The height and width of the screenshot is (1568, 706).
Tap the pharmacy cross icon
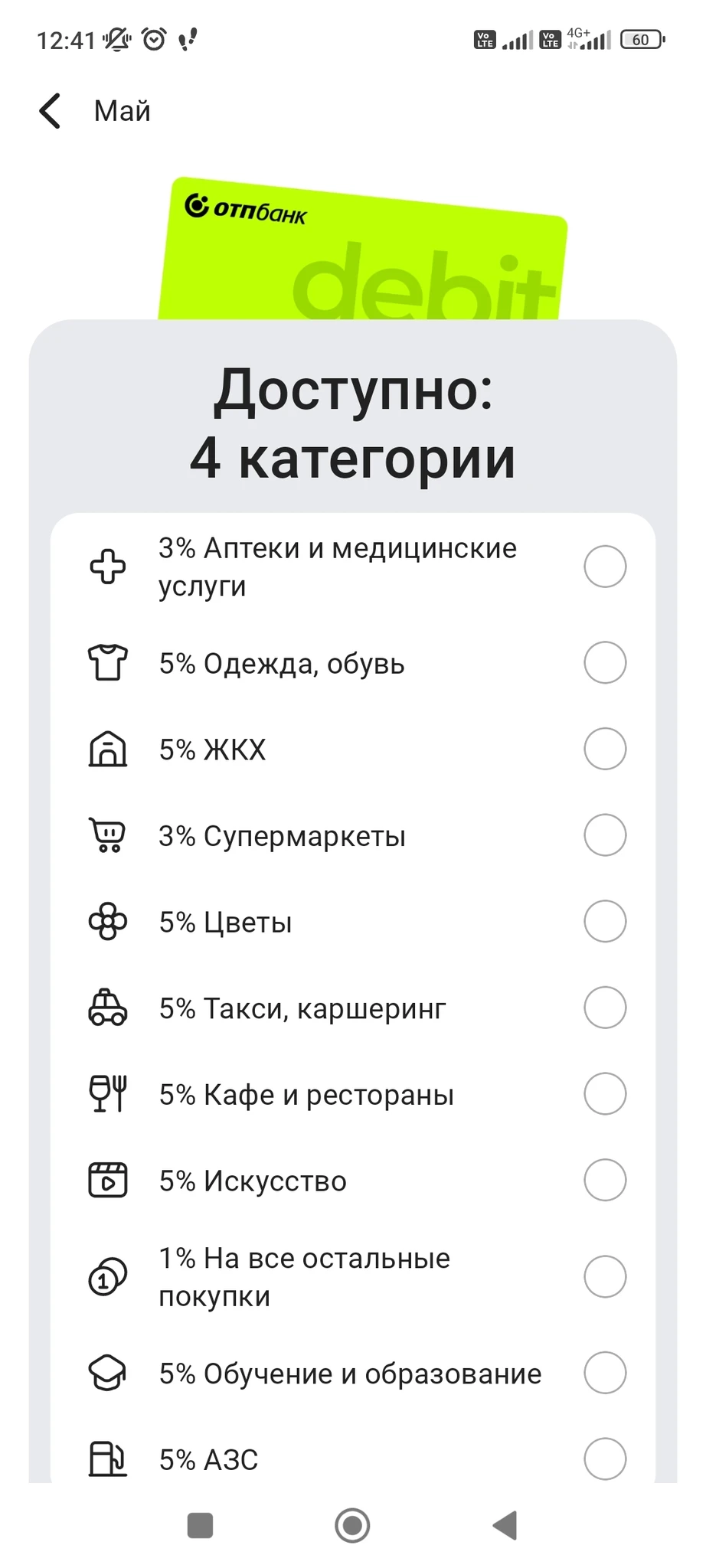pyautogui.click(x=108, y=567)
